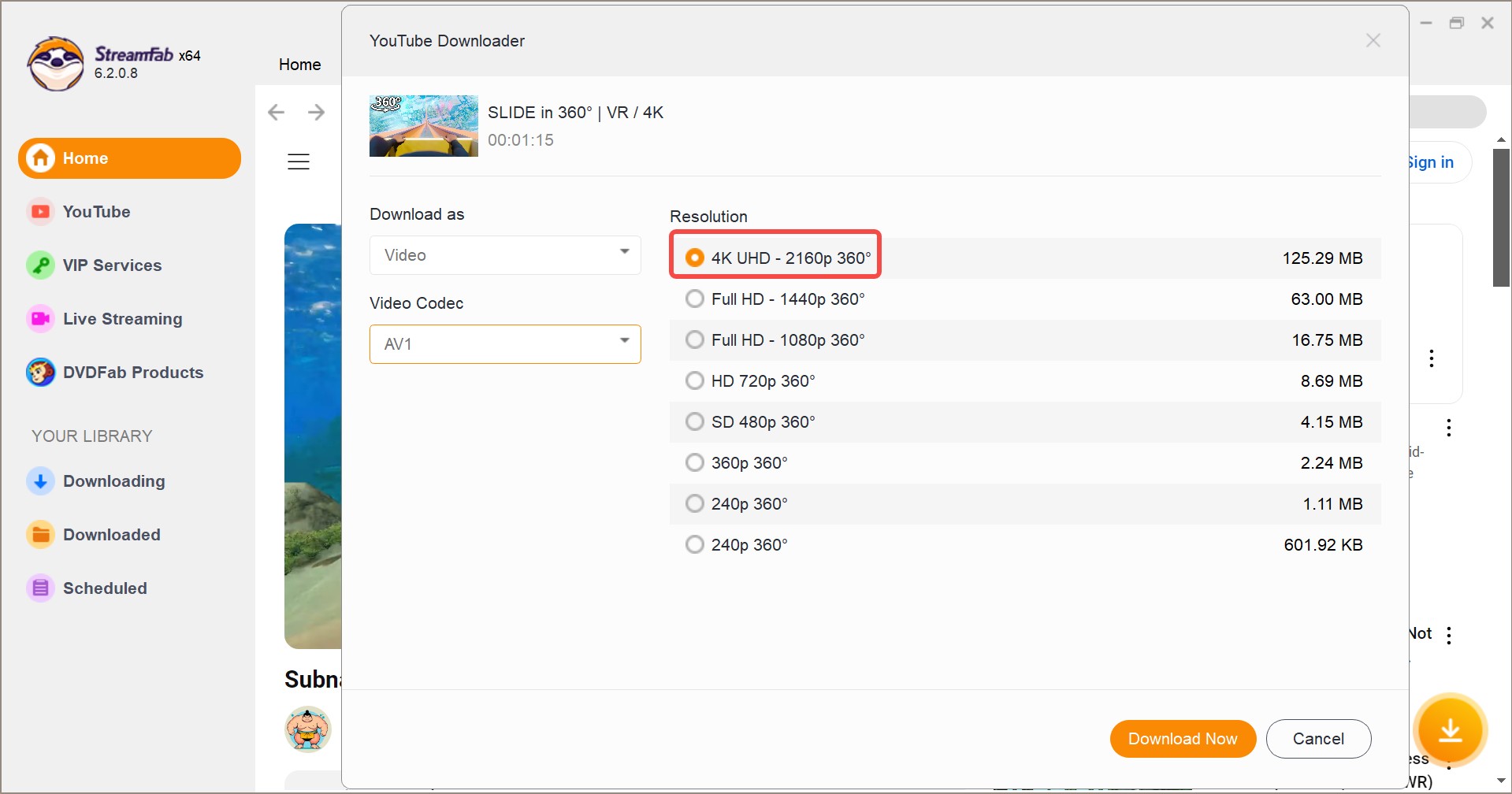Open the Downloaded folder icon
Viewport: 1512px width, 794px height.
pyautogui.click(x=40, y=535)
